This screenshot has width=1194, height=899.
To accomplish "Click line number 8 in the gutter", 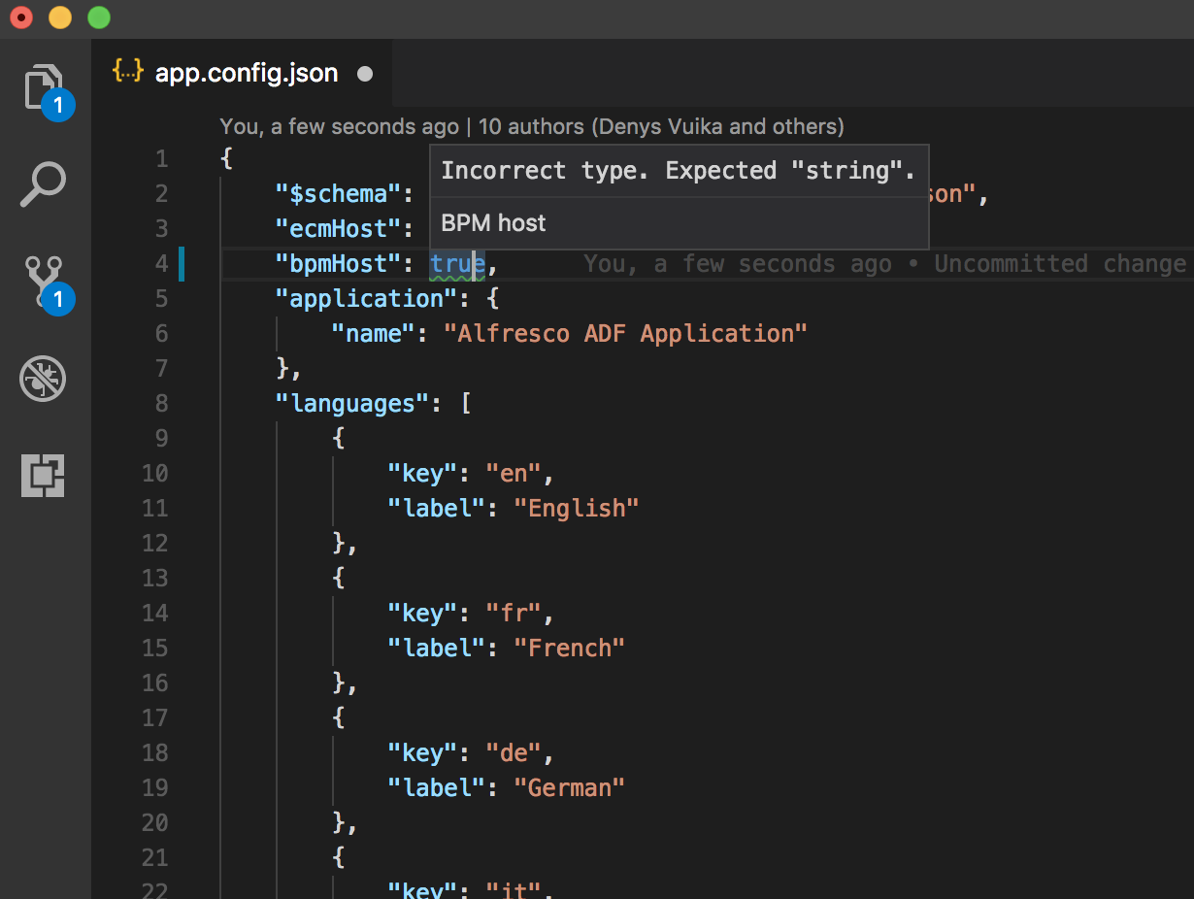I will click(161, 403).
